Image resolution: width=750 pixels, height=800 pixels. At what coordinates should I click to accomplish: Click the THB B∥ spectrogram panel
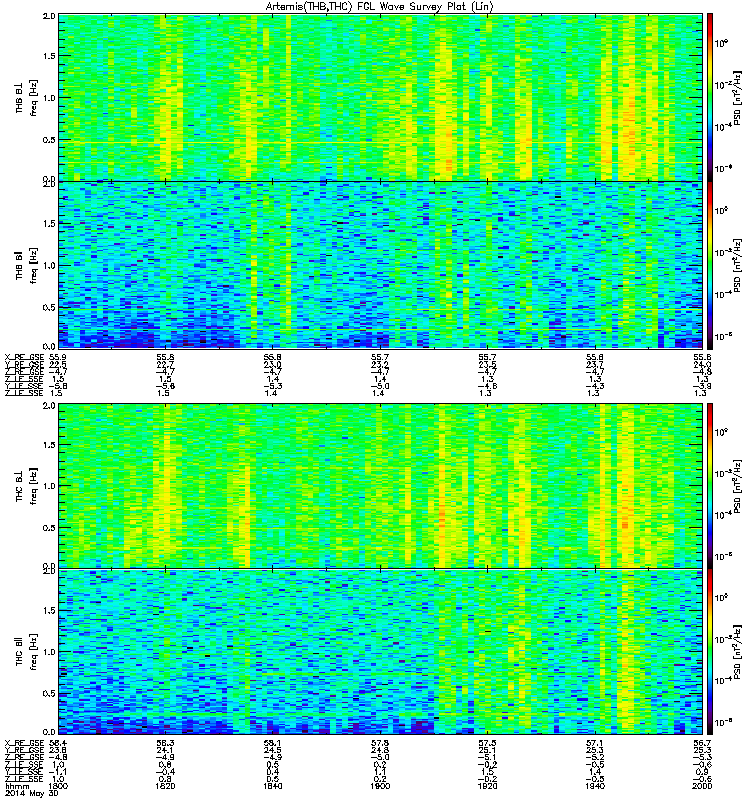tap(381, 266)
